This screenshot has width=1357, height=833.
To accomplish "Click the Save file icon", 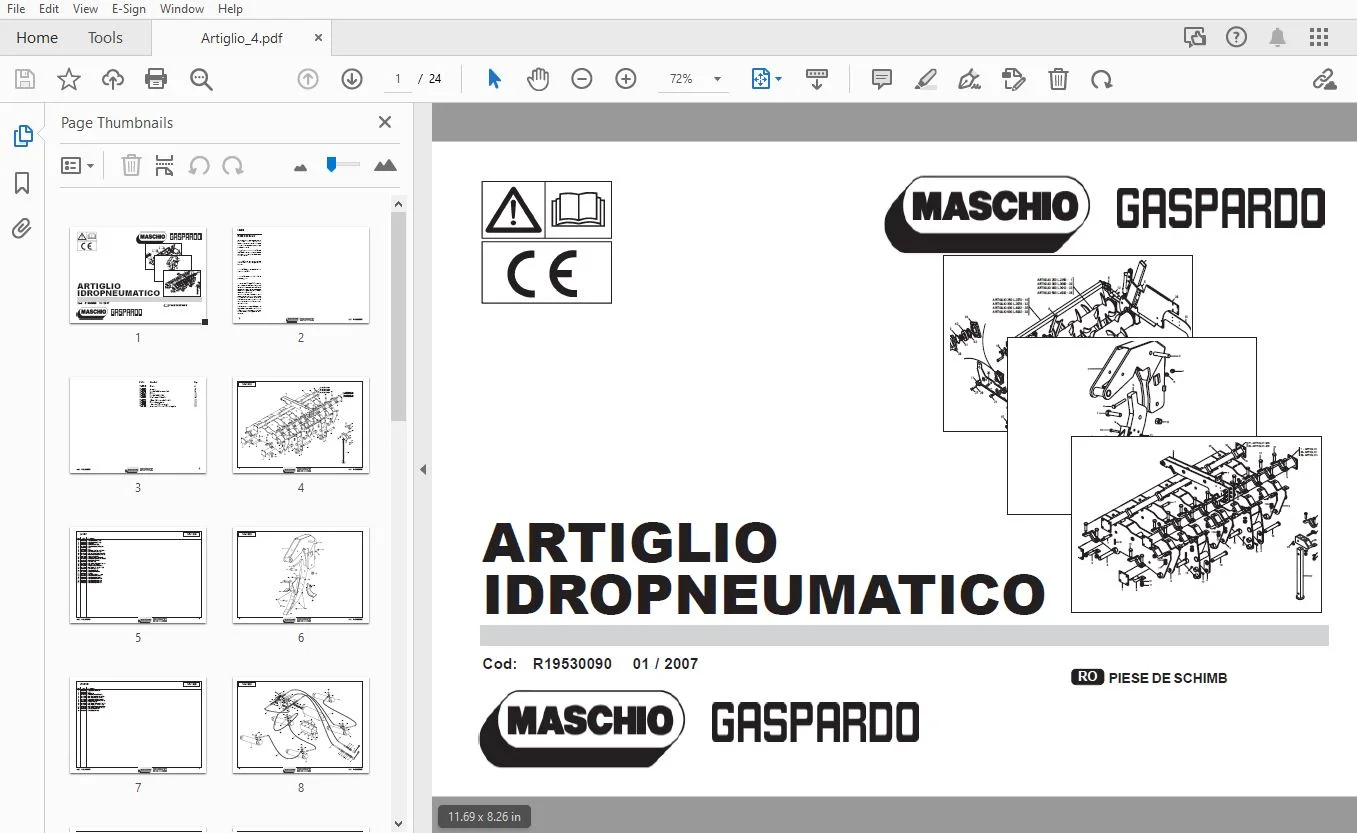I will [25, 79].
